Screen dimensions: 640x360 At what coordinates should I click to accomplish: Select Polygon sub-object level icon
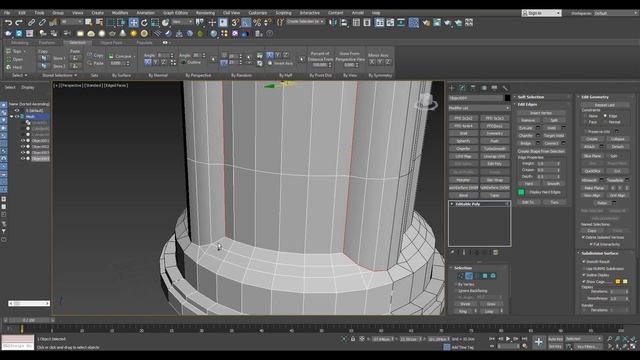tap(485, 276)
